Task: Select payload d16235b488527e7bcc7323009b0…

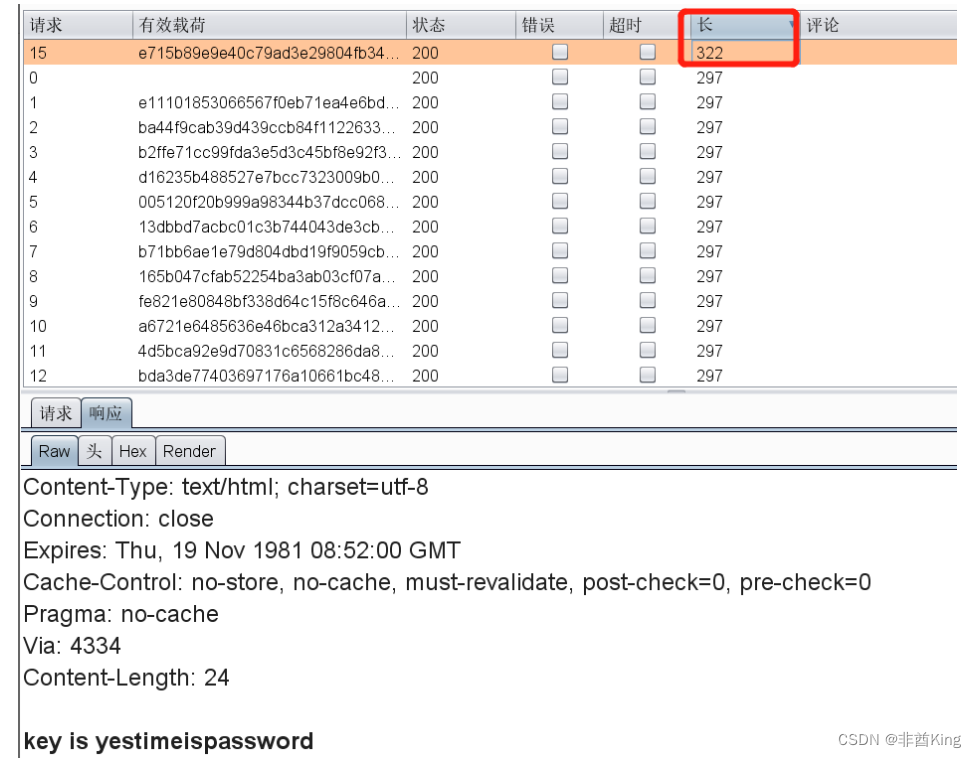Action: (266, 177)
